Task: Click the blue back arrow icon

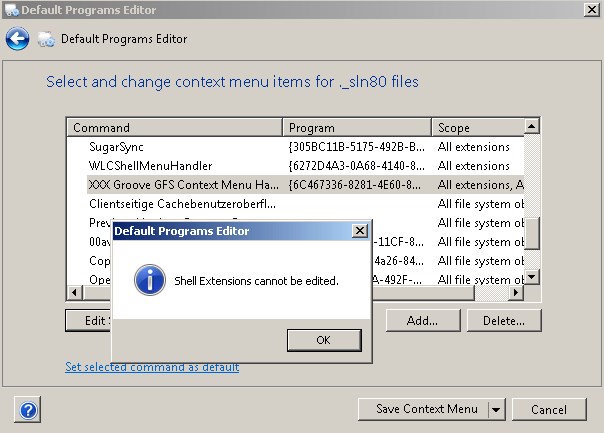Action: click(x=17, y=39)
